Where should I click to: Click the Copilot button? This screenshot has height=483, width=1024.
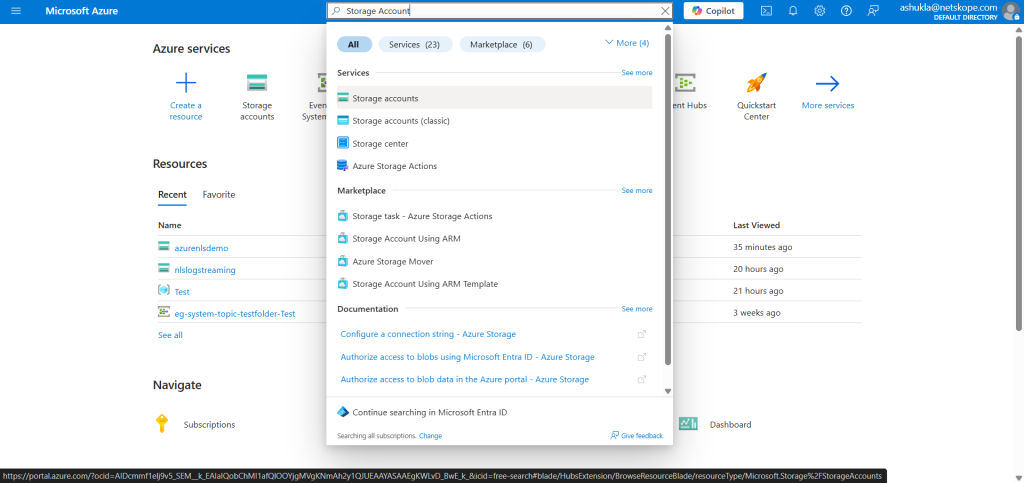coord(713,11)
